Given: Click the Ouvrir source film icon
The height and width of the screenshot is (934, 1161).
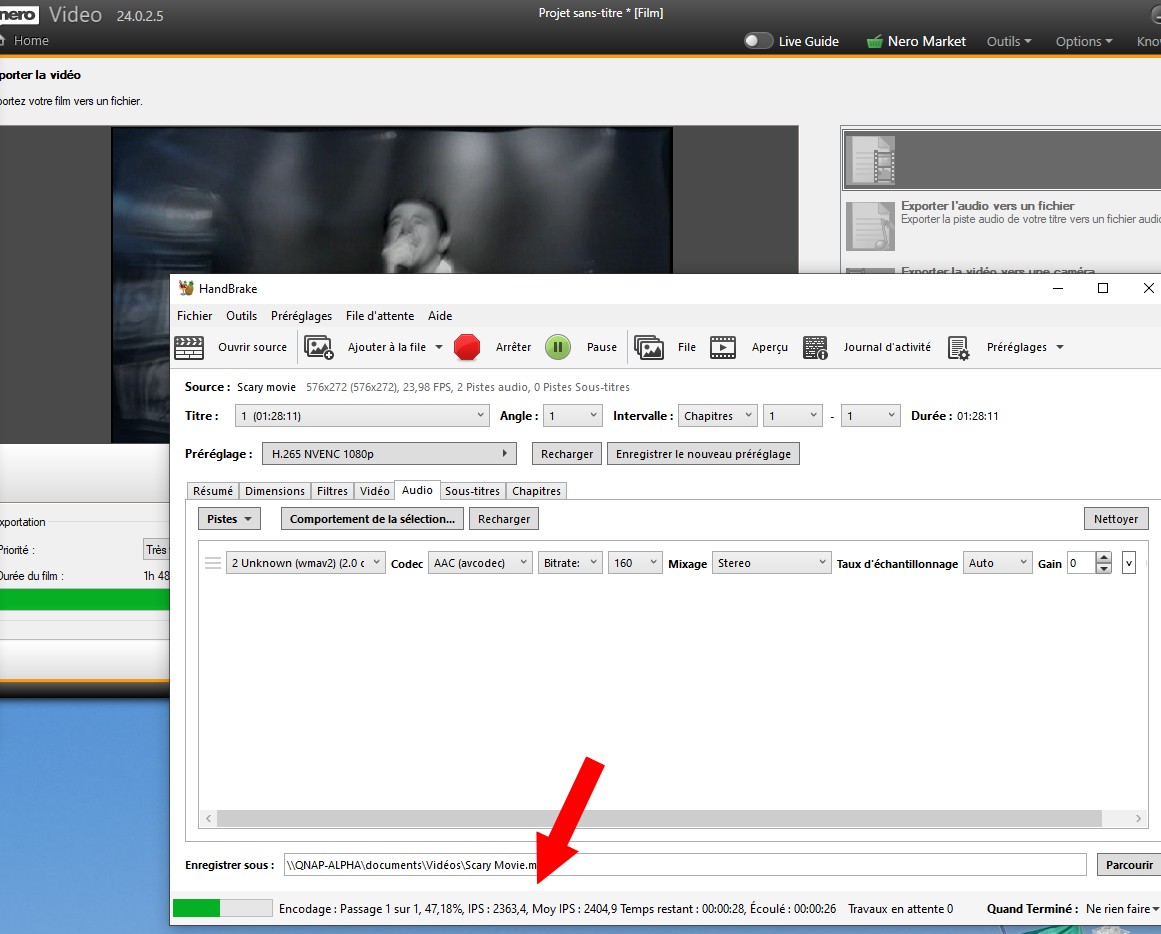Looking at the screenshot, I should click(x=189, y=347).
